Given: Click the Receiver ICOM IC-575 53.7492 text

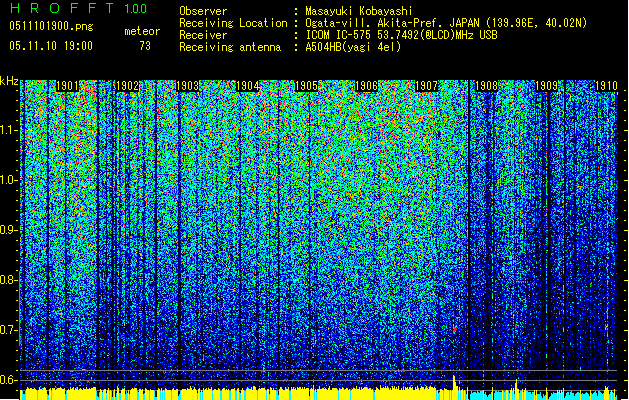Looking at the screenshot, I should (x=401, y=35).
